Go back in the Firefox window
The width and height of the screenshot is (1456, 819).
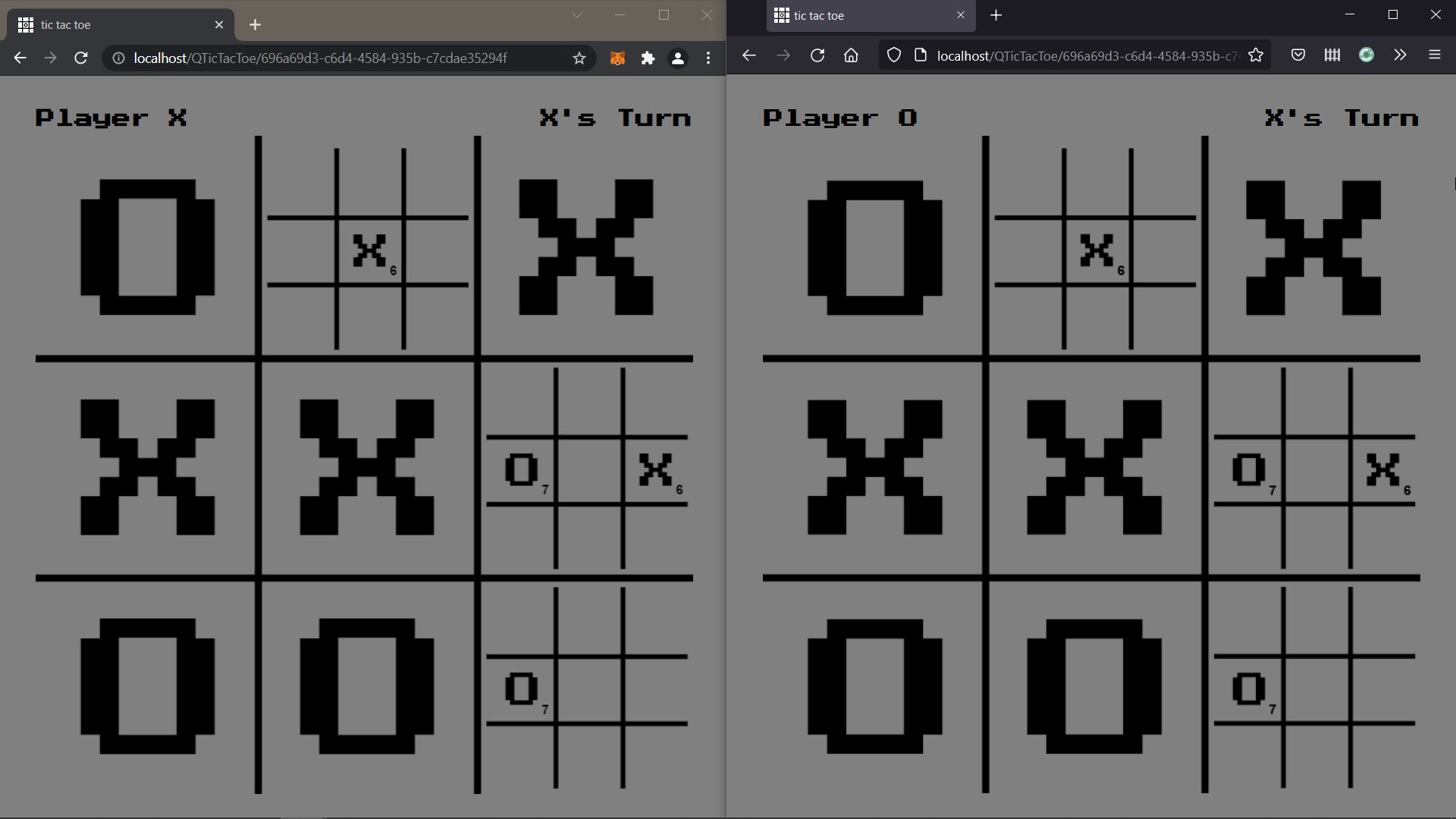click(x=749, y=55)
